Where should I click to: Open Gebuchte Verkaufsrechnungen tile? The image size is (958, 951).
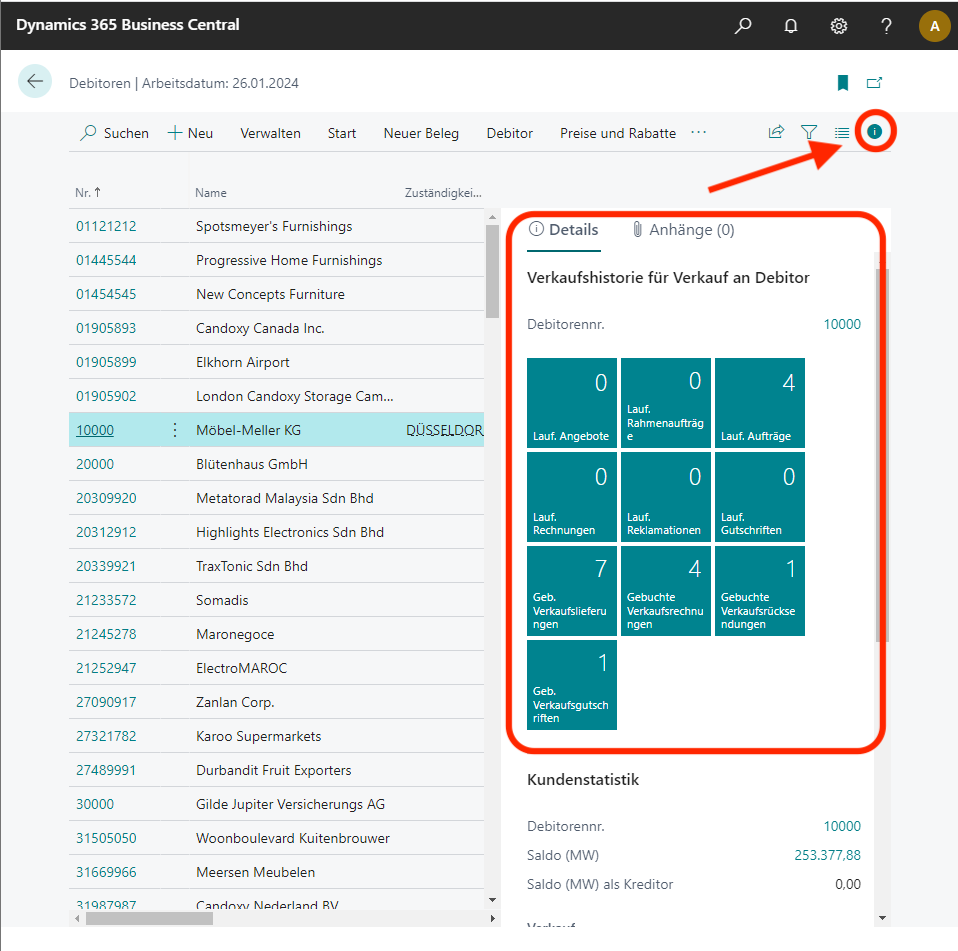[x=666, y=591]
